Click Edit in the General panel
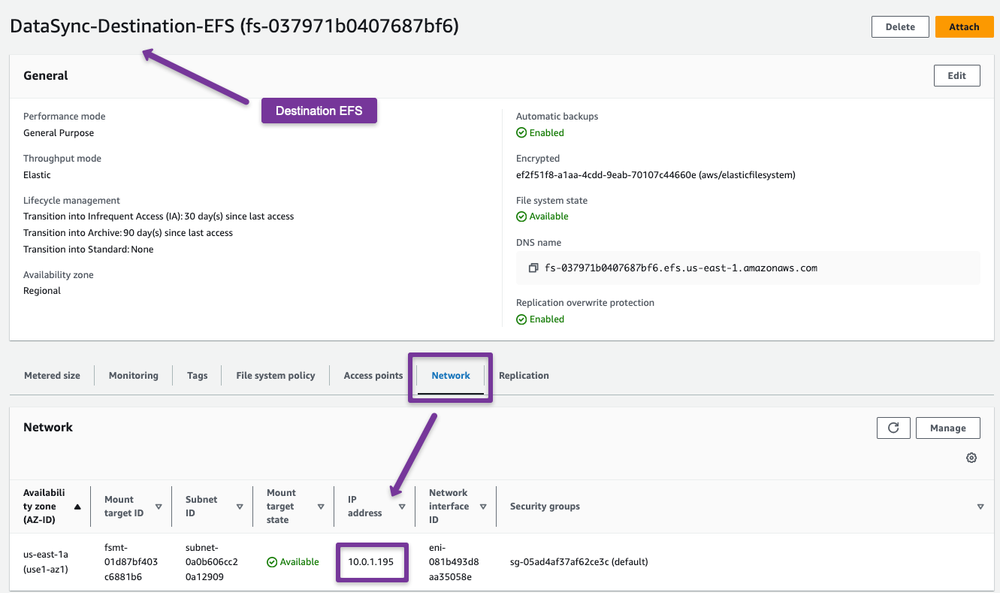This screenshot has width=1000, height=593. [x=956, y=76]
